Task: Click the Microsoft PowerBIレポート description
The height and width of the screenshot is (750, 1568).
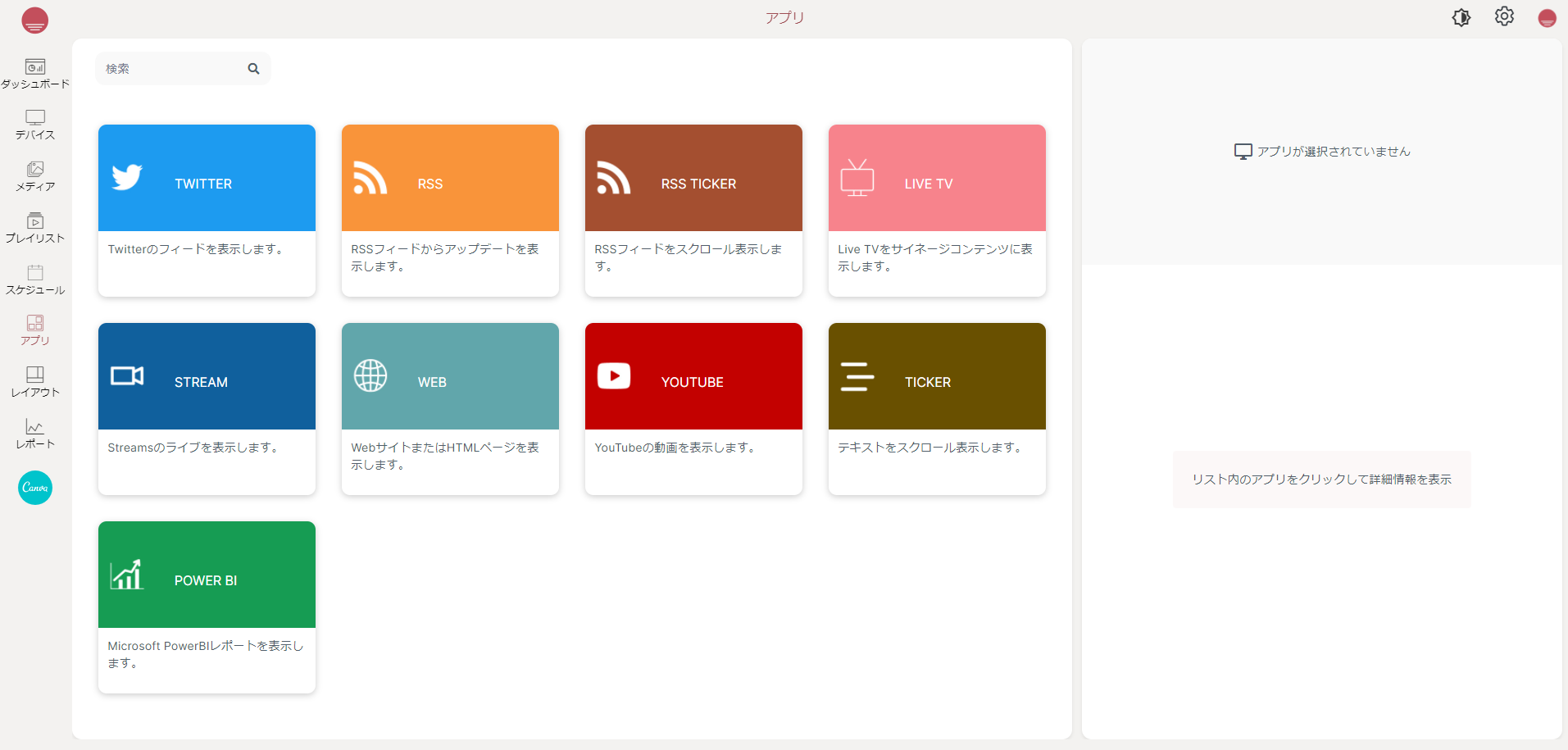Action: coord(206,654)
